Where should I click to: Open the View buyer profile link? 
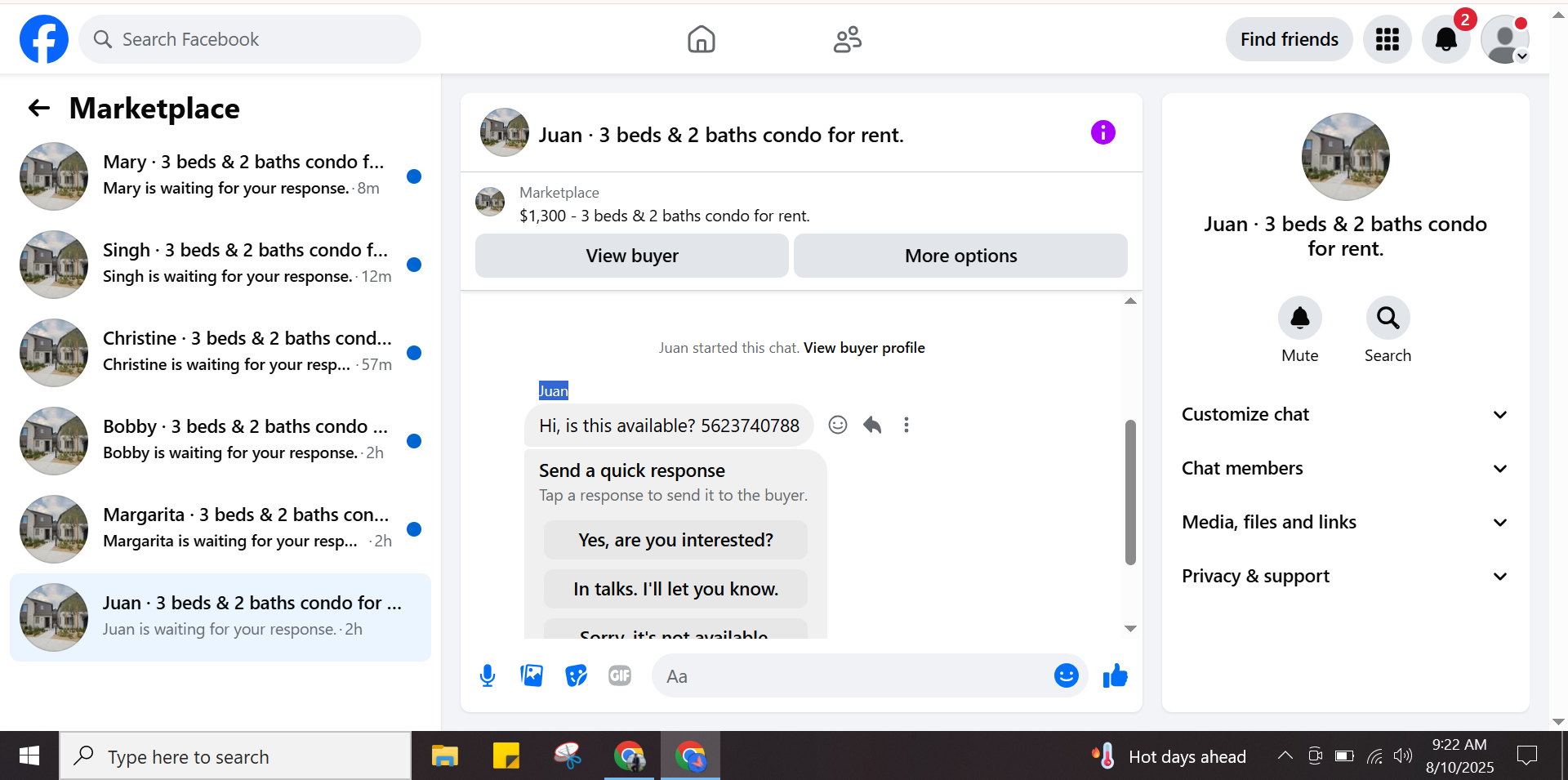tap(864, 348)
